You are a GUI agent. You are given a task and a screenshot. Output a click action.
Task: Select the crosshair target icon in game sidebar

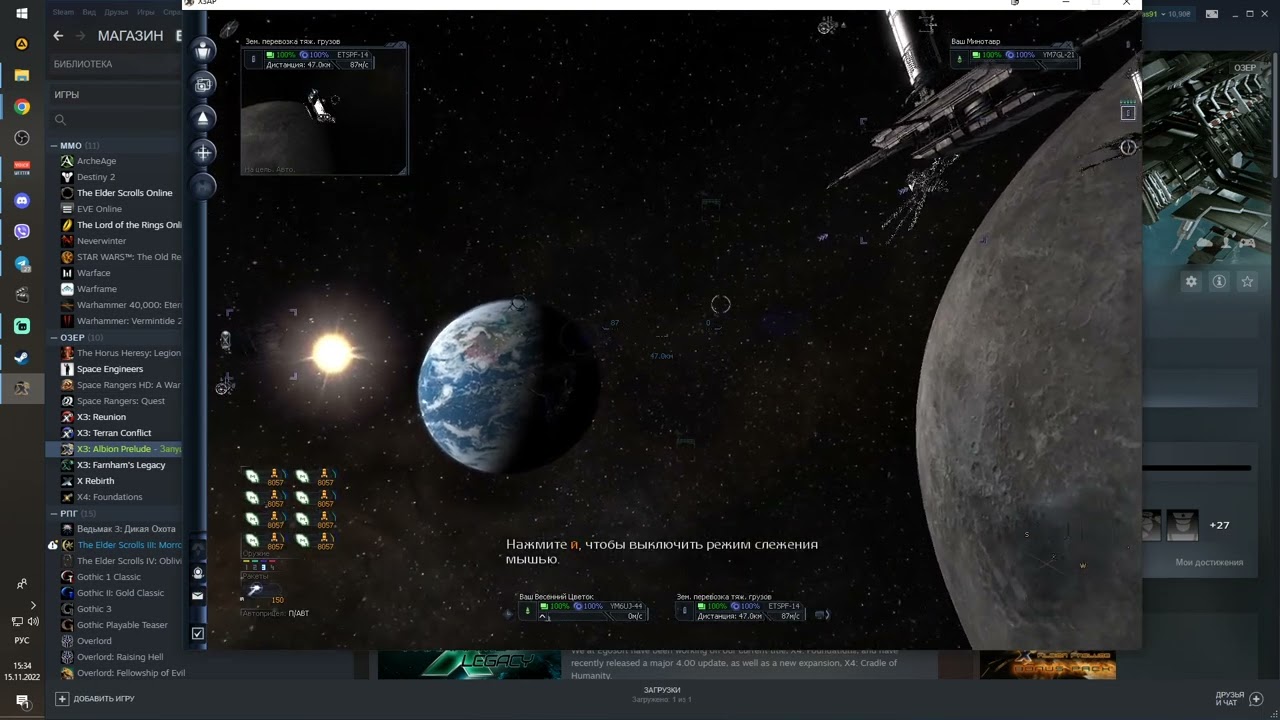[x=203, y=152]
